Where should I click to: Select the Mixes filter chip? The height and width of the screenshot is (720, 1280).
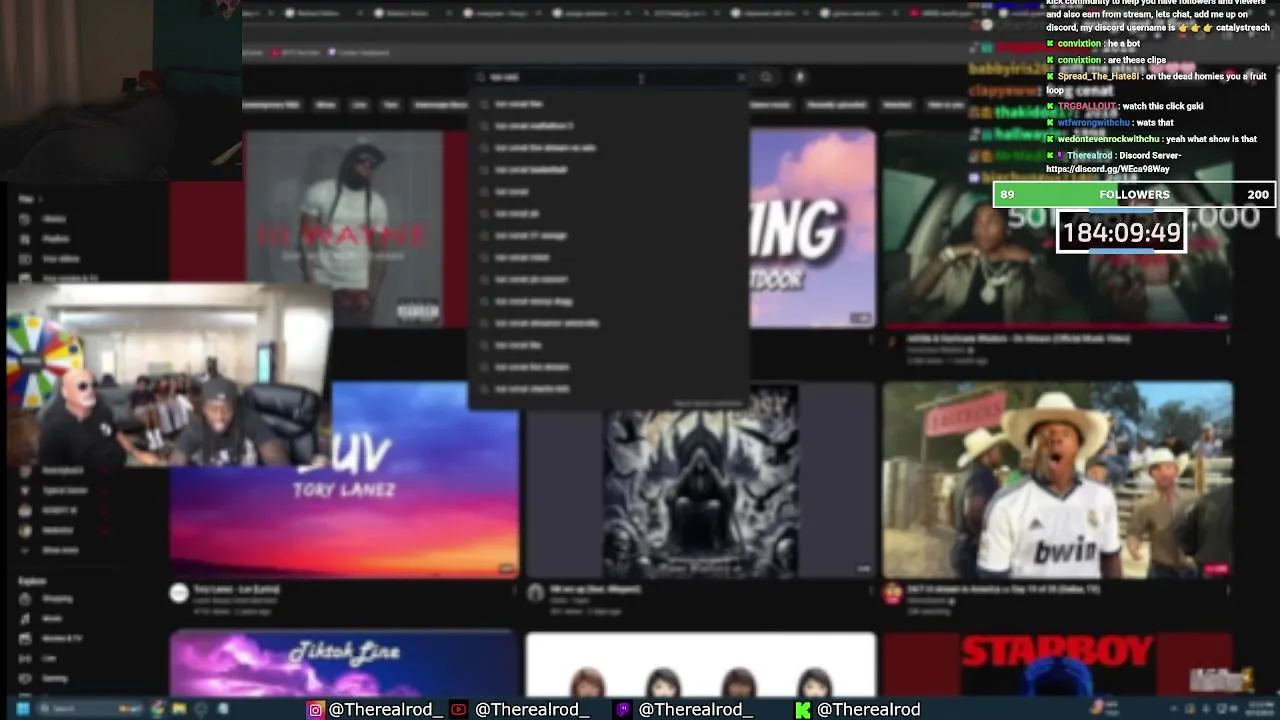coord(325,105)
